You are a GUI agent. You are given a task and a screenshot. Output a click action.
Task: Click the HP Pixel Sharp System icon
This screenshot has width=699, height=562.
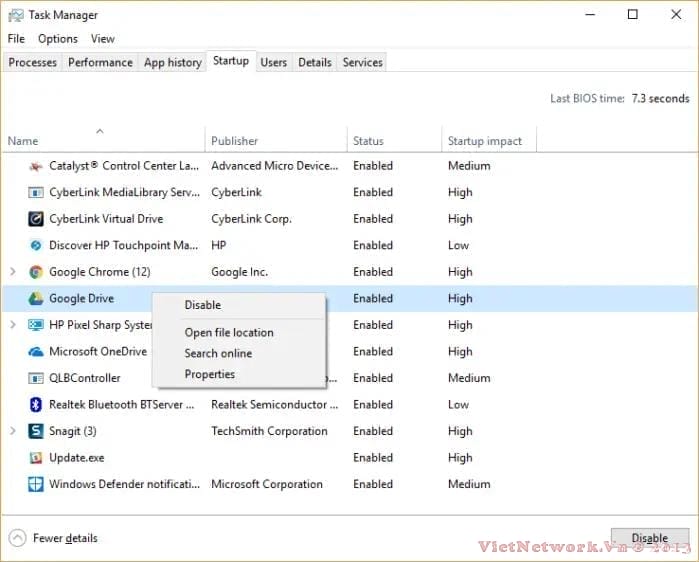coord(36,325)
